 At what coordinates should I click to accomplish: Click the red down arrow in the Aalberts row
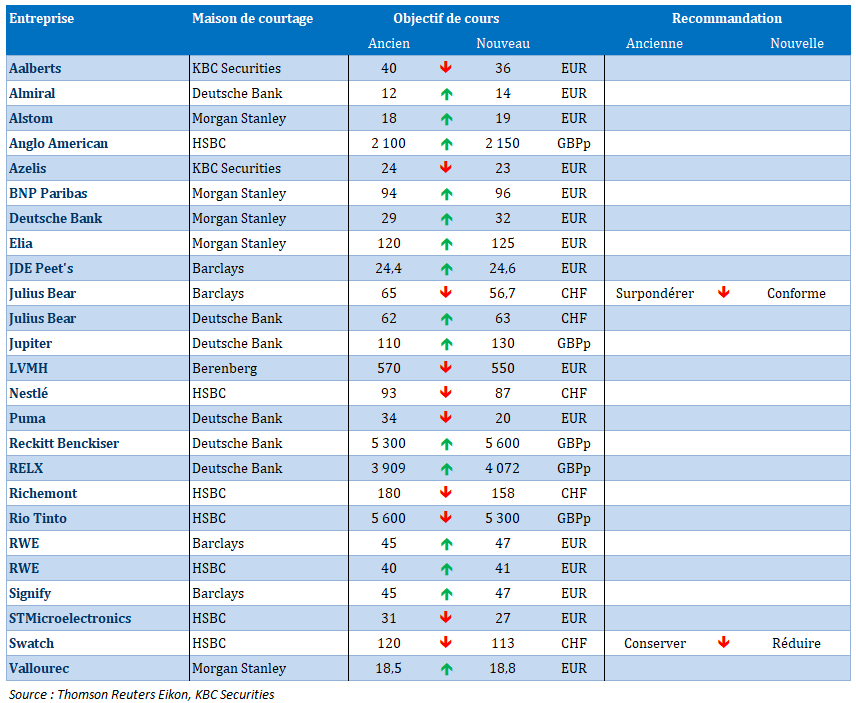[446, 68]
